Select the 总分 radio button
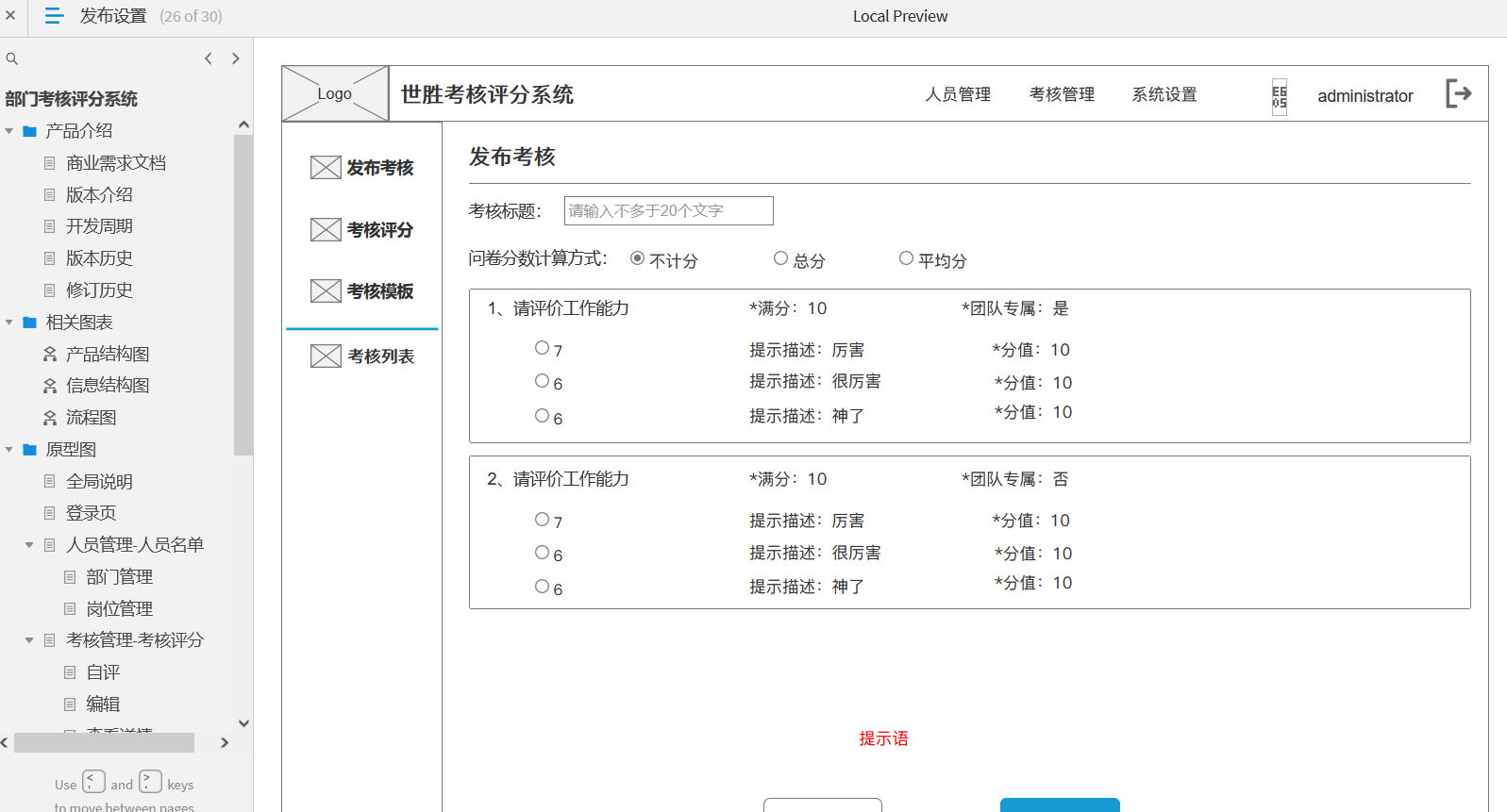The width and height of the screenshot is (1507, 812). pos(780,258)
